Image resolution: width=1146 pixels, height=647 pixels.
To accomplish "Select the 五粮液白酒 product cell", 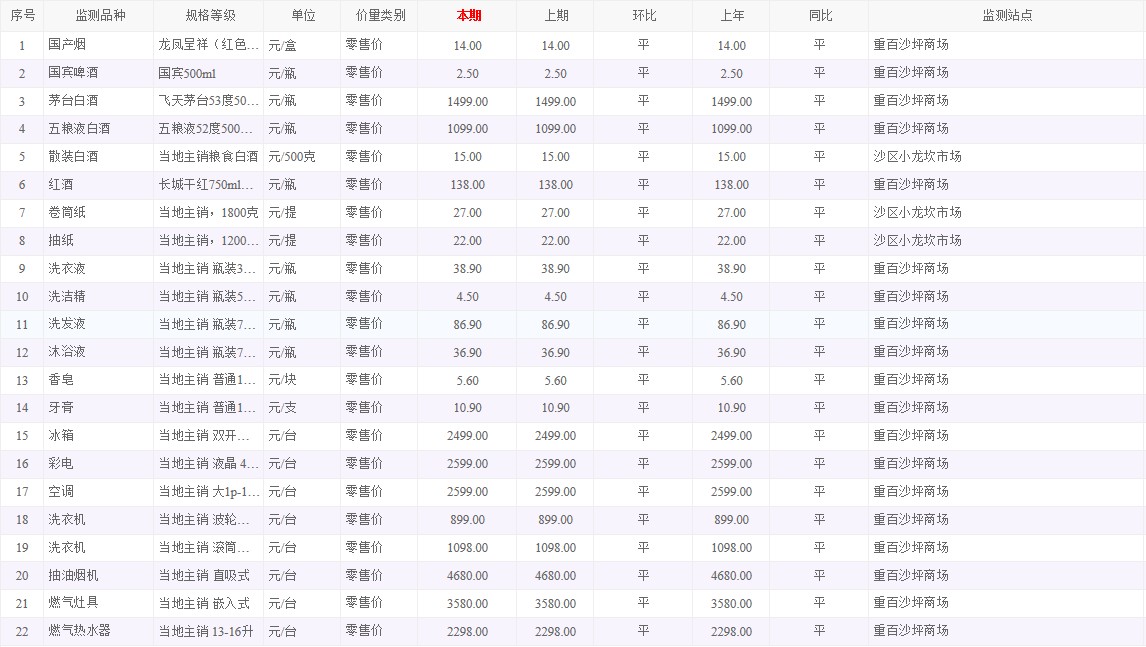I will tap(99, 129).
